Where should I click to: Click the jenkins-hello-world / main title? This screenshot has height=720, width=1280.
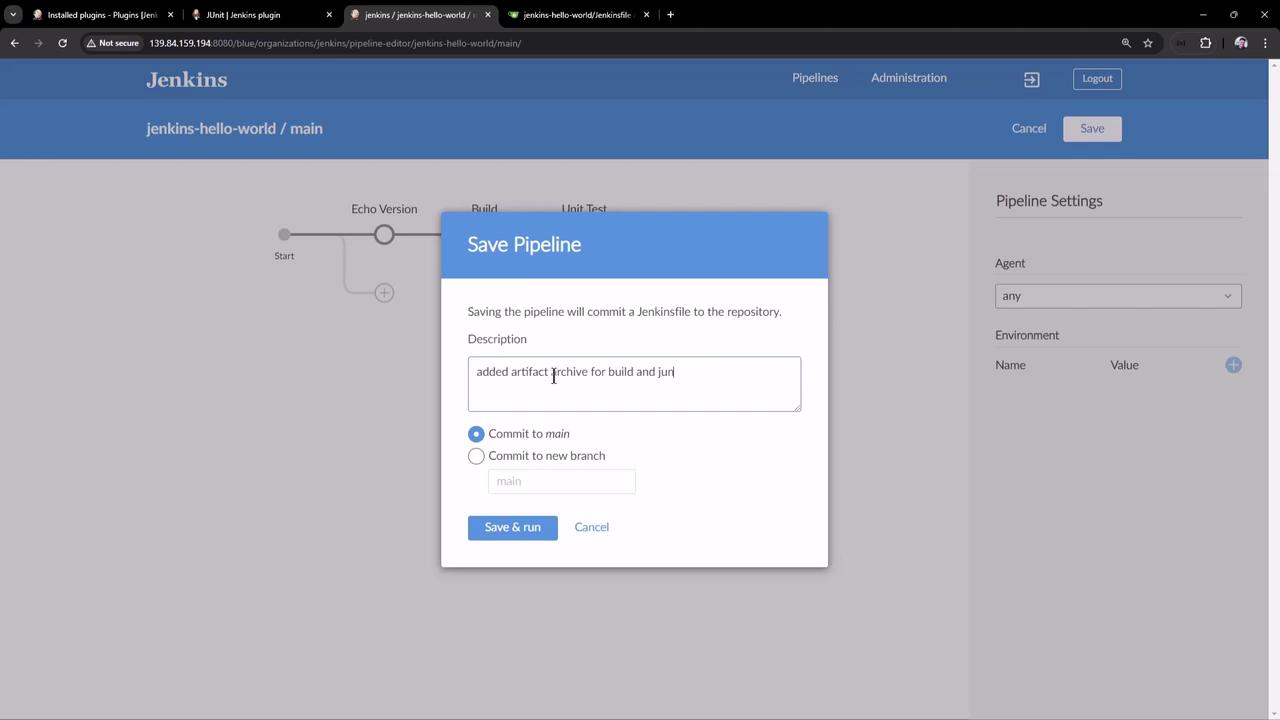click(234, 129)
